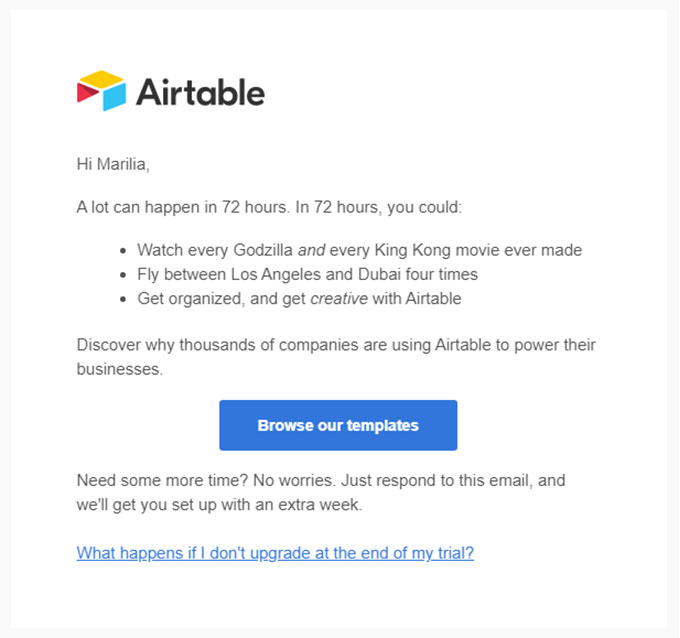The height and width of the screenshot is (638, 680).
Task: Click the Godzilla and King Kong bullet
Action: 359,250
